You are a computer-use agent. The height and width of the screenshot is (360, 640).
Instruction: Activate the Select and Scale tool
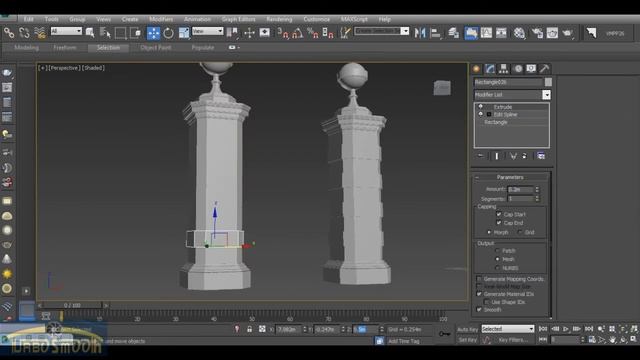tap(184, 33)
